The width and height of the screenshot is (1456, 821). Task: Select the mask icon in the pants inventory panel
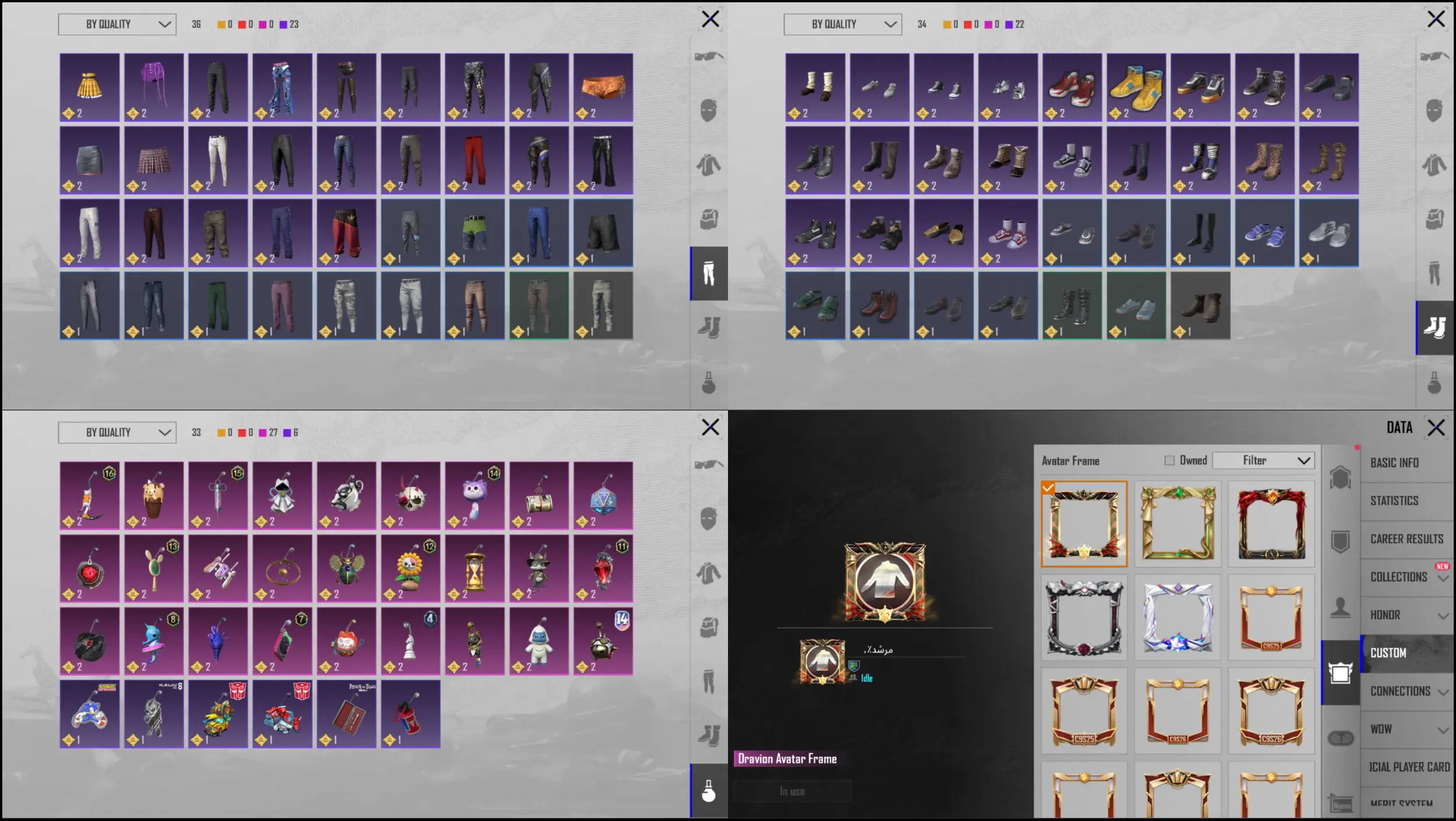point(709,111)
